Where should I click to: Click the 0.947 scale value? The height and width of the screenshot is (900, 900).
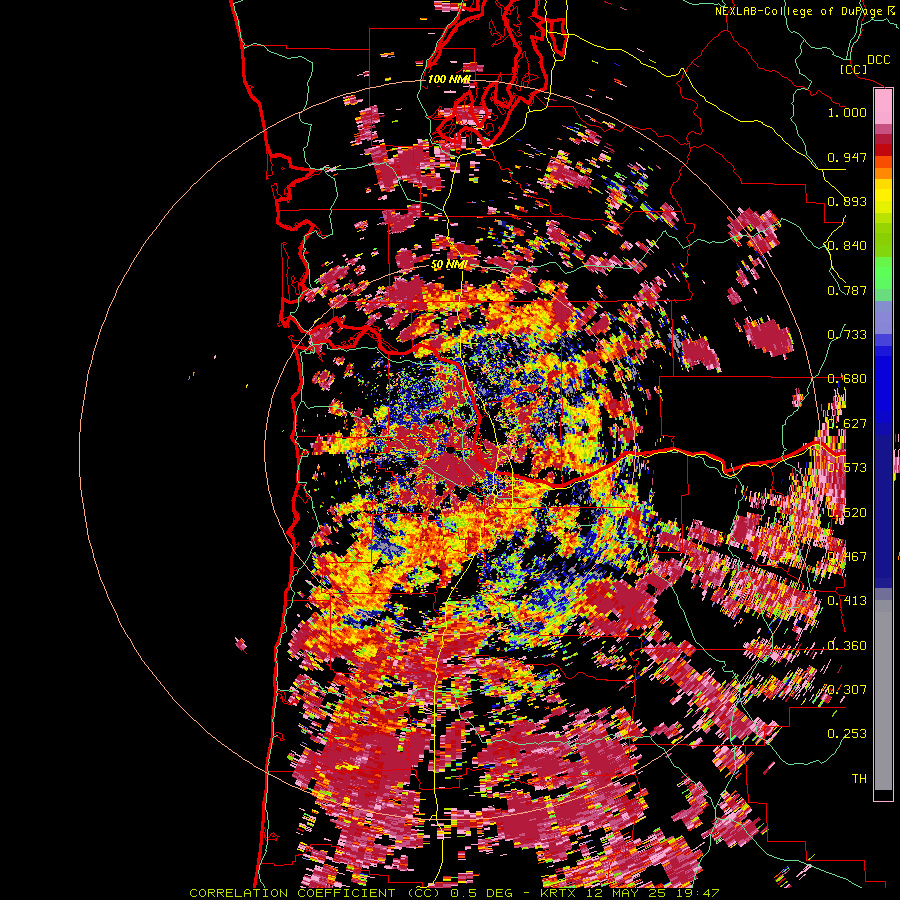847,157
